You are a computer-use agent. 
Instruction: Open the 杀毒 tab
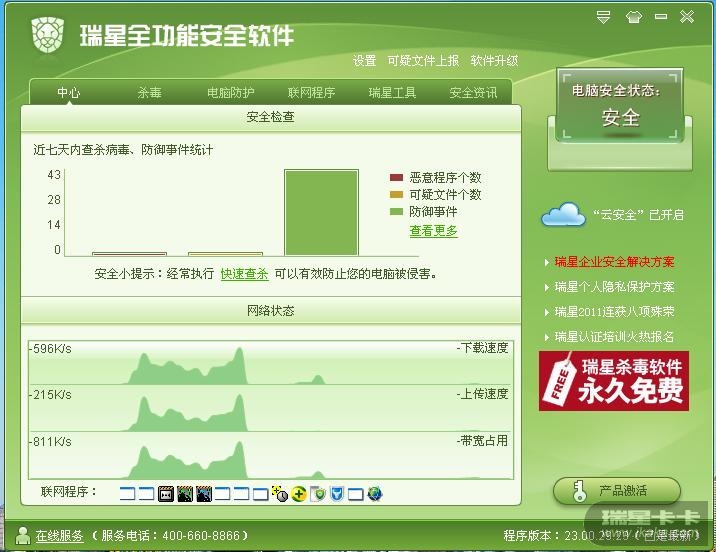(x=149, y=93)
